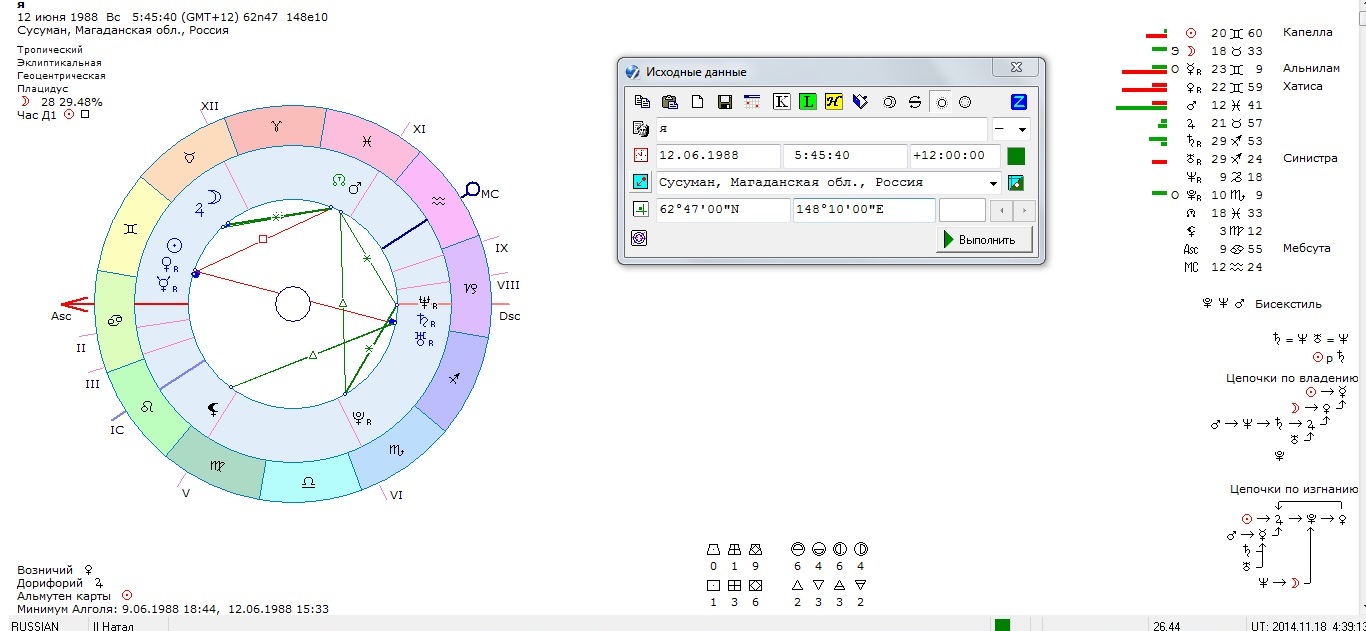Toggle the swap-charts arrows button

913,102
